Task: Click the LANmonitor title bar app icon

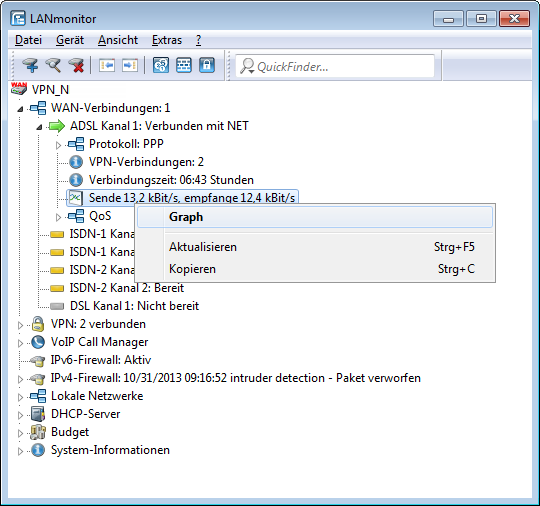Action: (18, 18)
